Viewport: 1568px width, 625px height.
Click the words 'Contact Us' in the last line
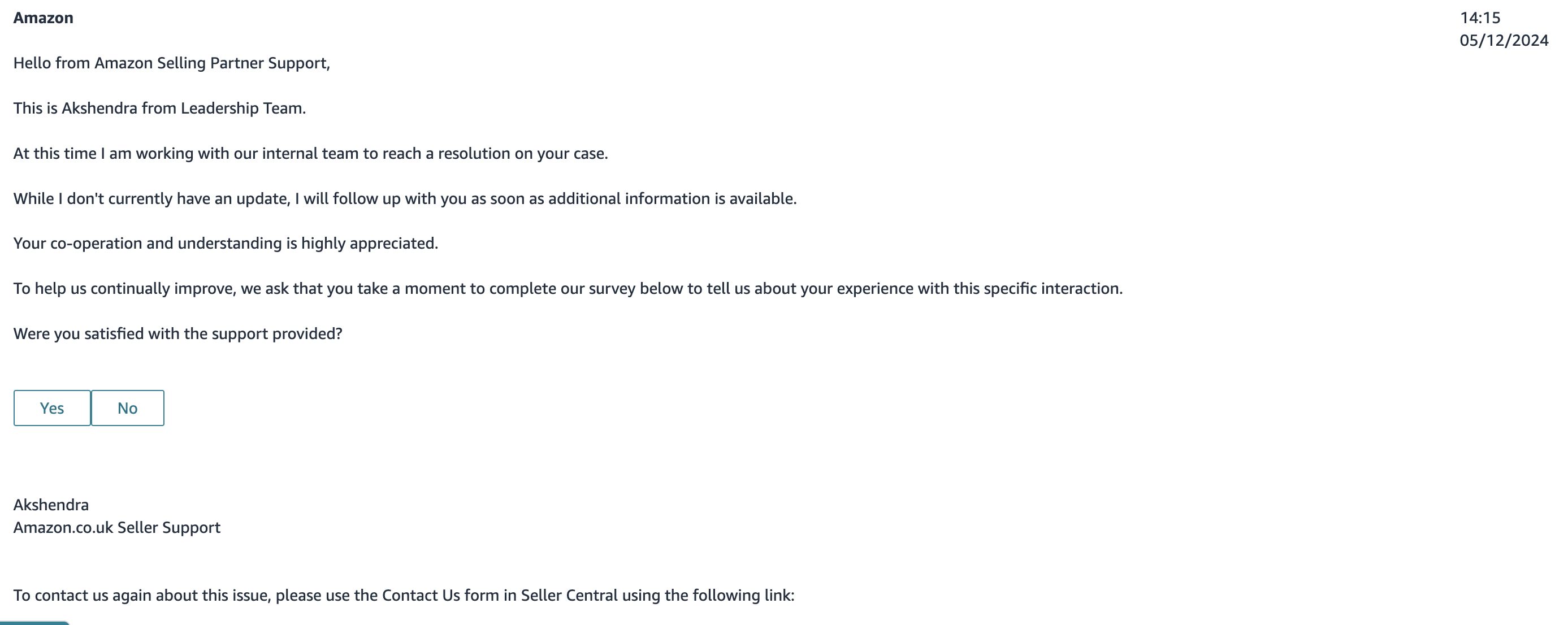(x=421, y=595)
